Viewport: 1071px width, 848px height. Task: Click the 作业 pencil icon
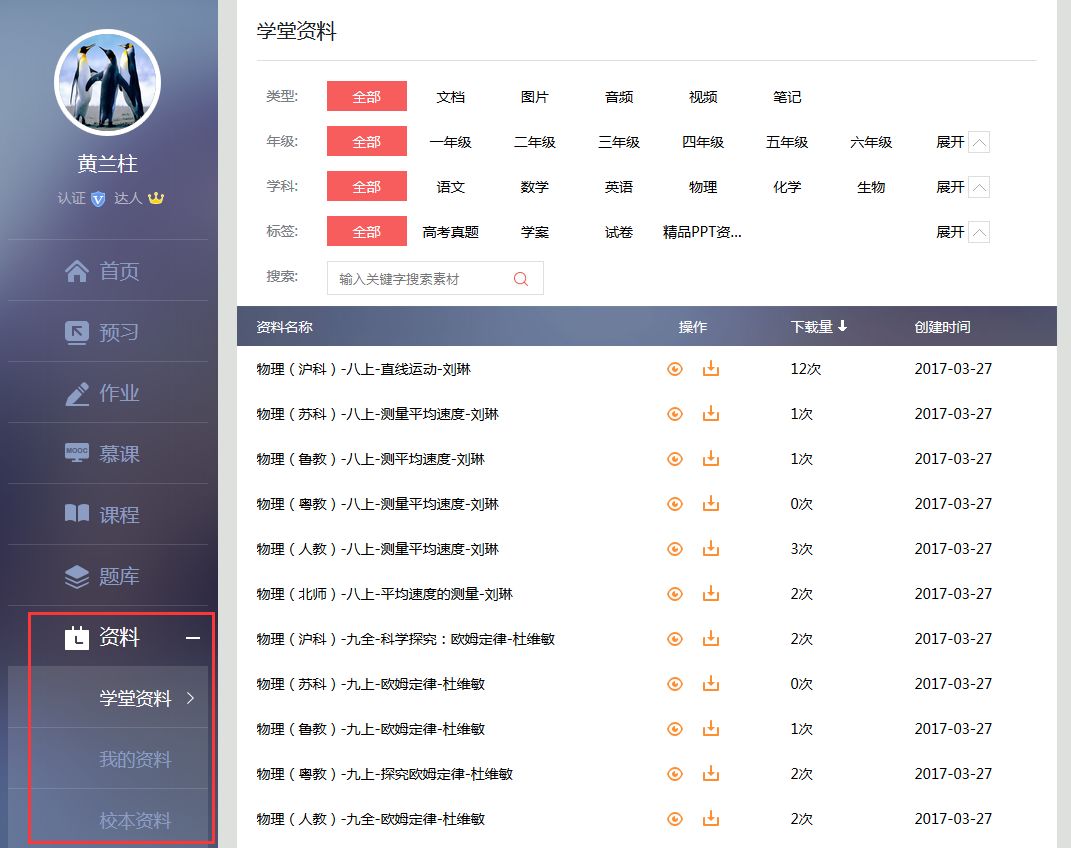pos(76,392)
